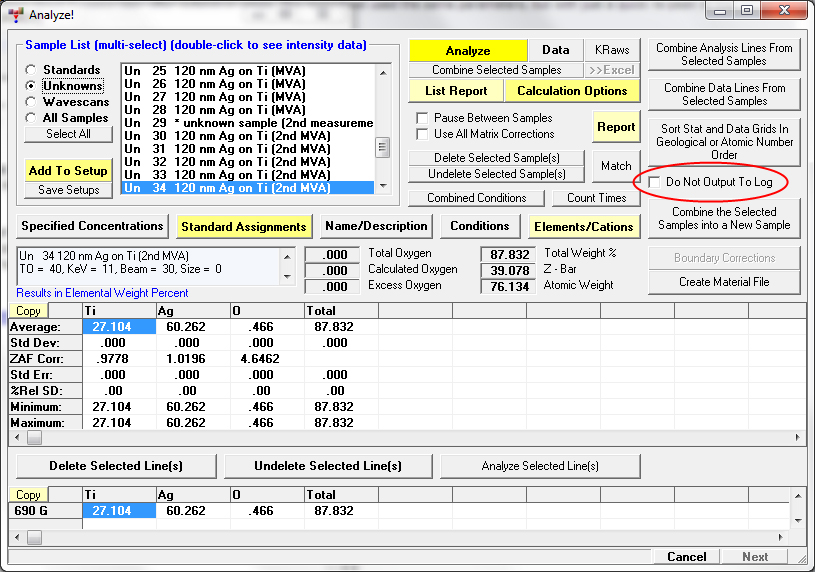Click the Cancel button
The width and height of the screenshot is (815, 572).
686,557
